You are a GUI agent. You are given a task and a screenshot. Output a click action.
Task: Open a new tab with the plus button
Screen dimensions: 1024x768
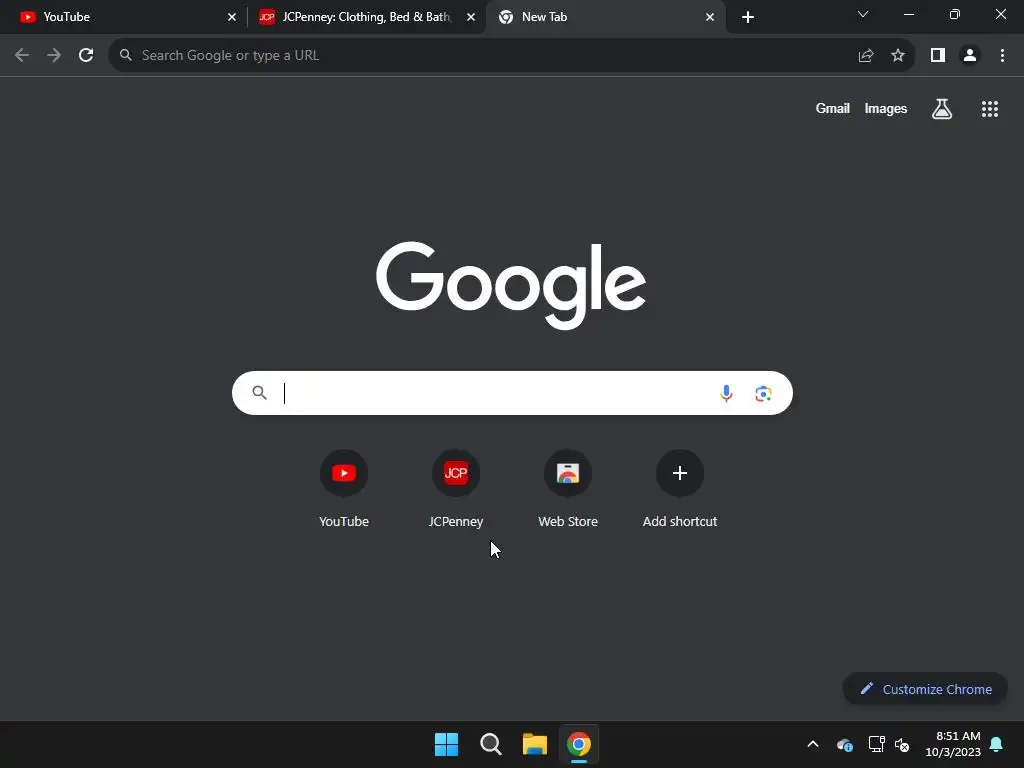748,17
